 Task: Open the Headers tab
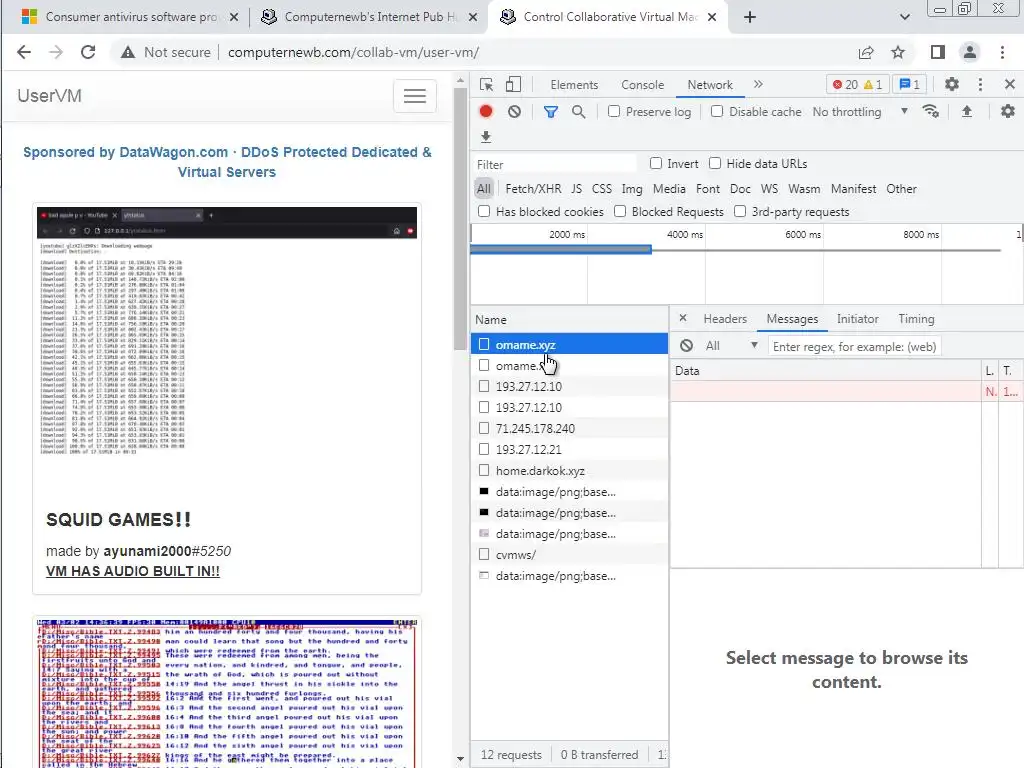[725, 319]
